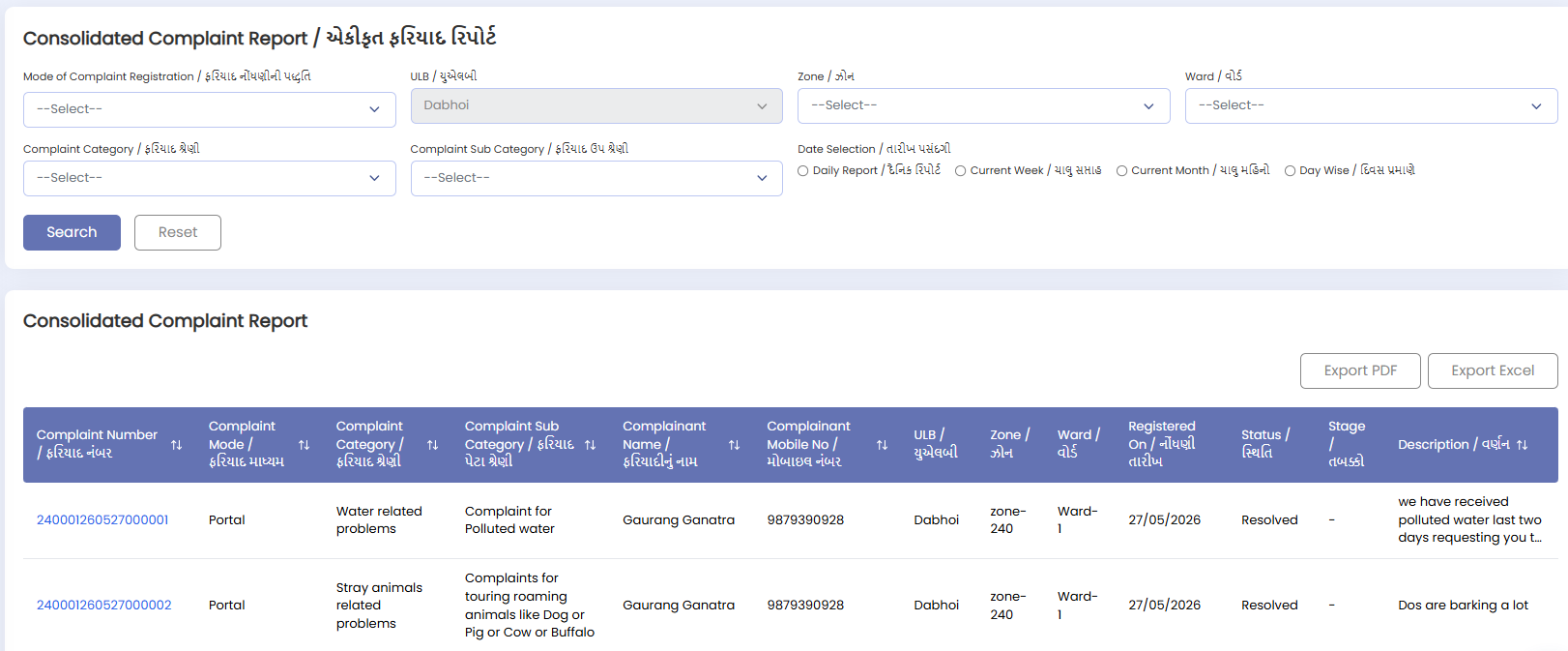Export the report as PDF
The image size is (1568, 651).
(x=1360, y=370)
